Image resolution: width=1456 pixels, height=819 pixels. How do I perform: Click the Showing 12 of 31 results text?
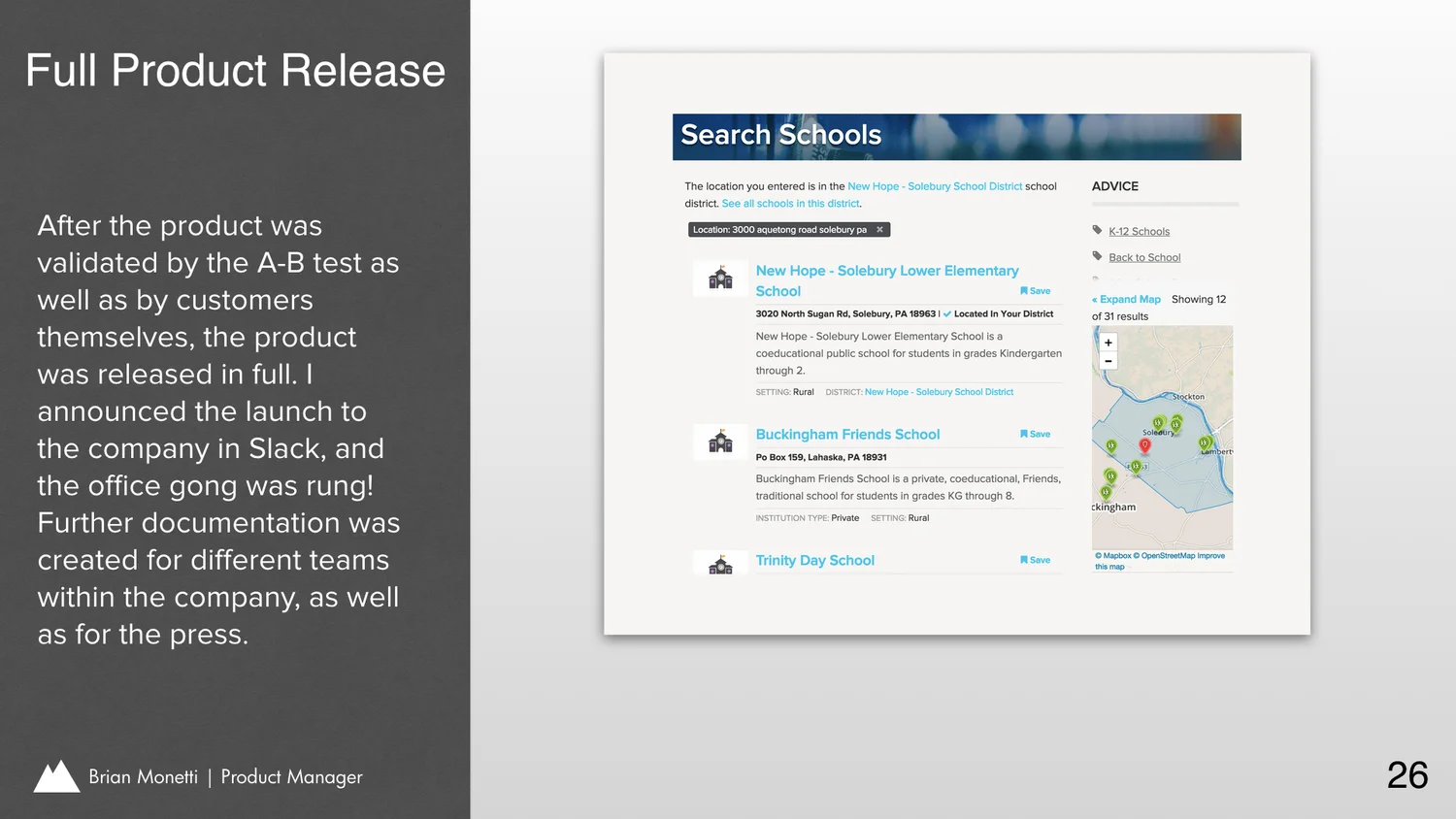[1159, 308]
